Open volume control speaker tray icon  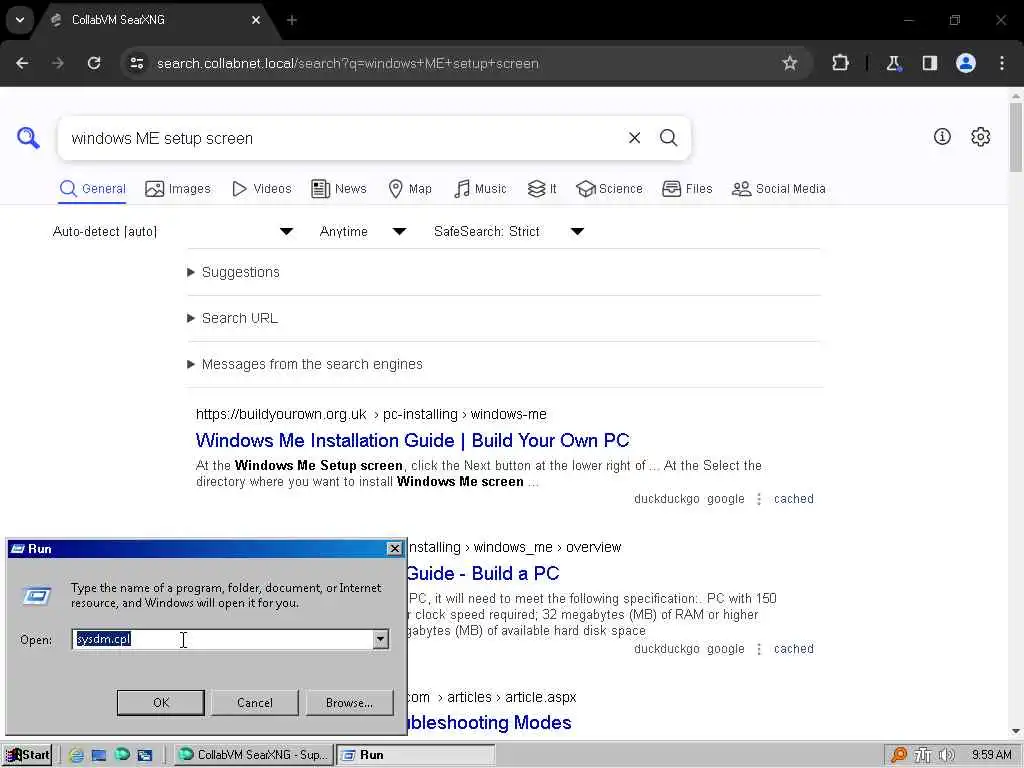pyautogui.click(x=946, y=755)
